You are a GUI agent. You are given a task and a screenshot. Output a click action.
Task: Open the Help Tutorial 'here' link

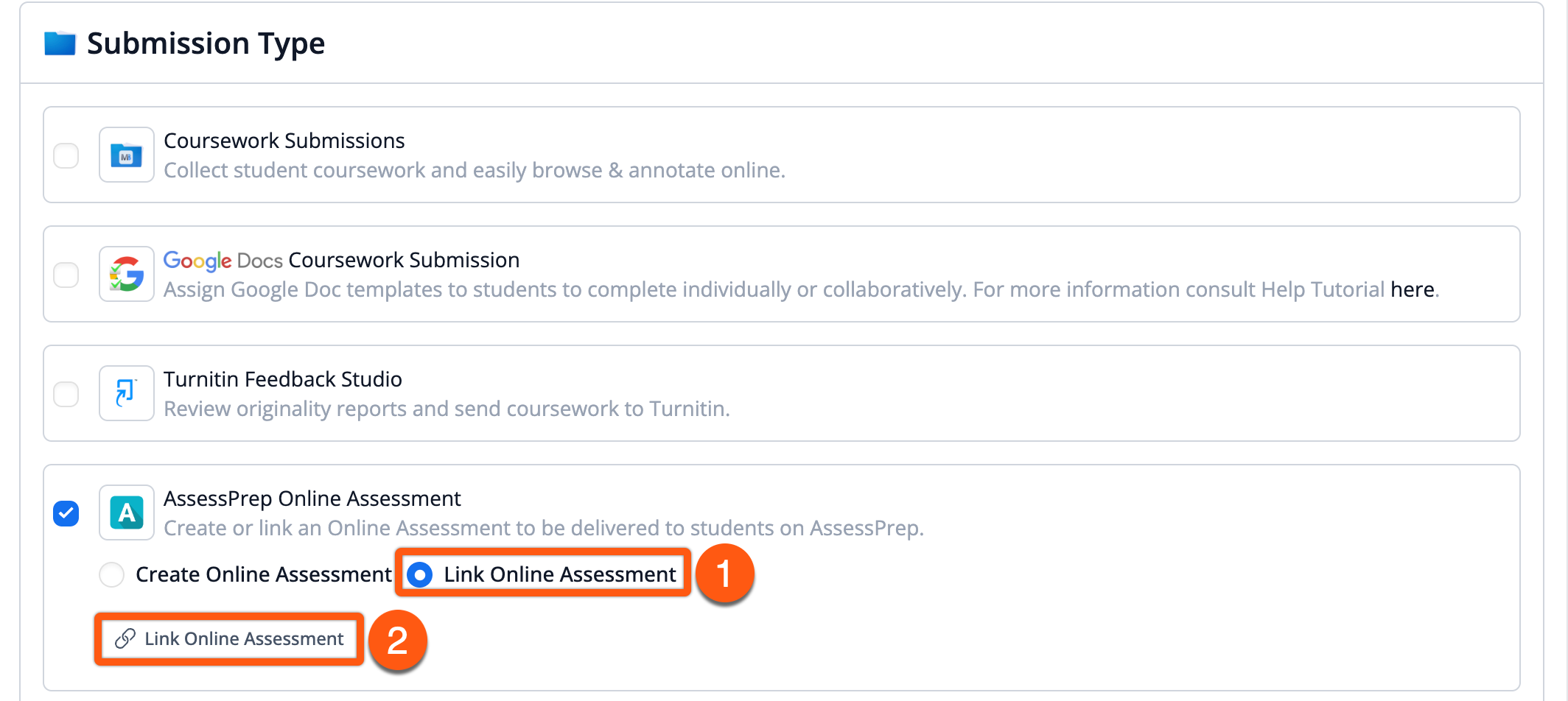(x=1412, y=289)
